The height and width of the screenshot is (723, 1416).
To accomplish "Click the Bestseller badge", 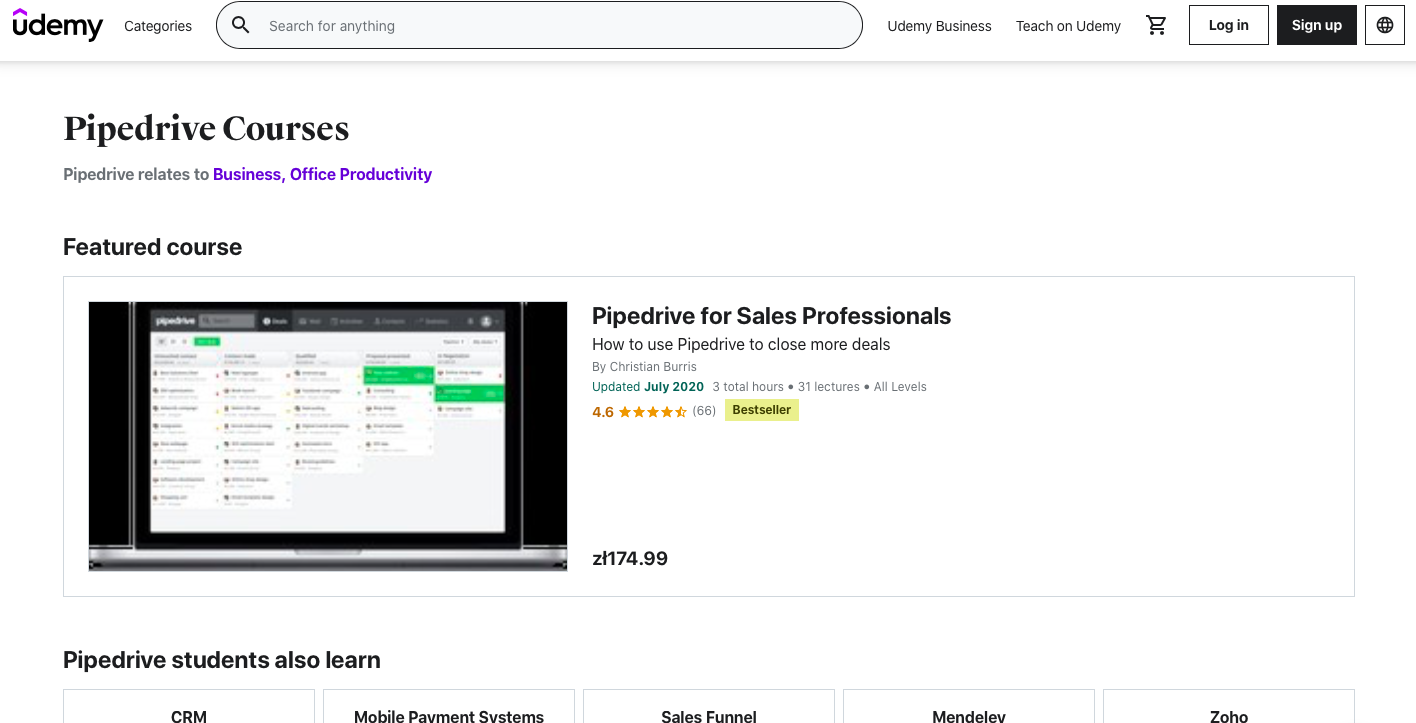I will pos(761,410).
